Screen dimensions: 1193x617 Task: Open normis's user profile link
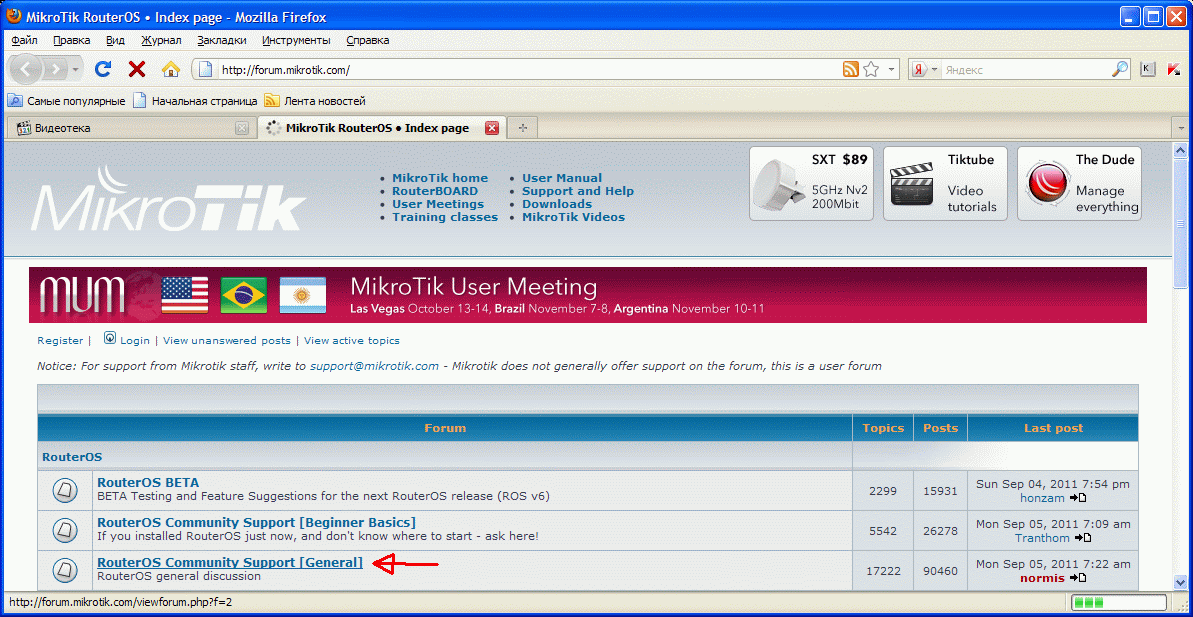point(1042,578)
